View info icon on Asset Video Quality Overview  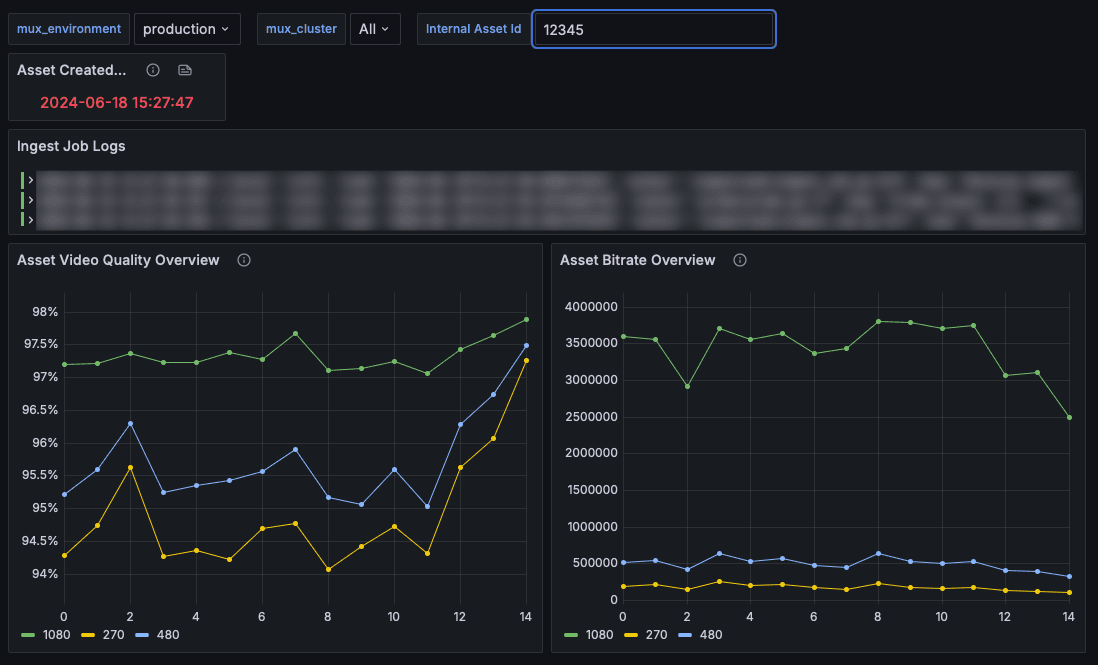244,260
